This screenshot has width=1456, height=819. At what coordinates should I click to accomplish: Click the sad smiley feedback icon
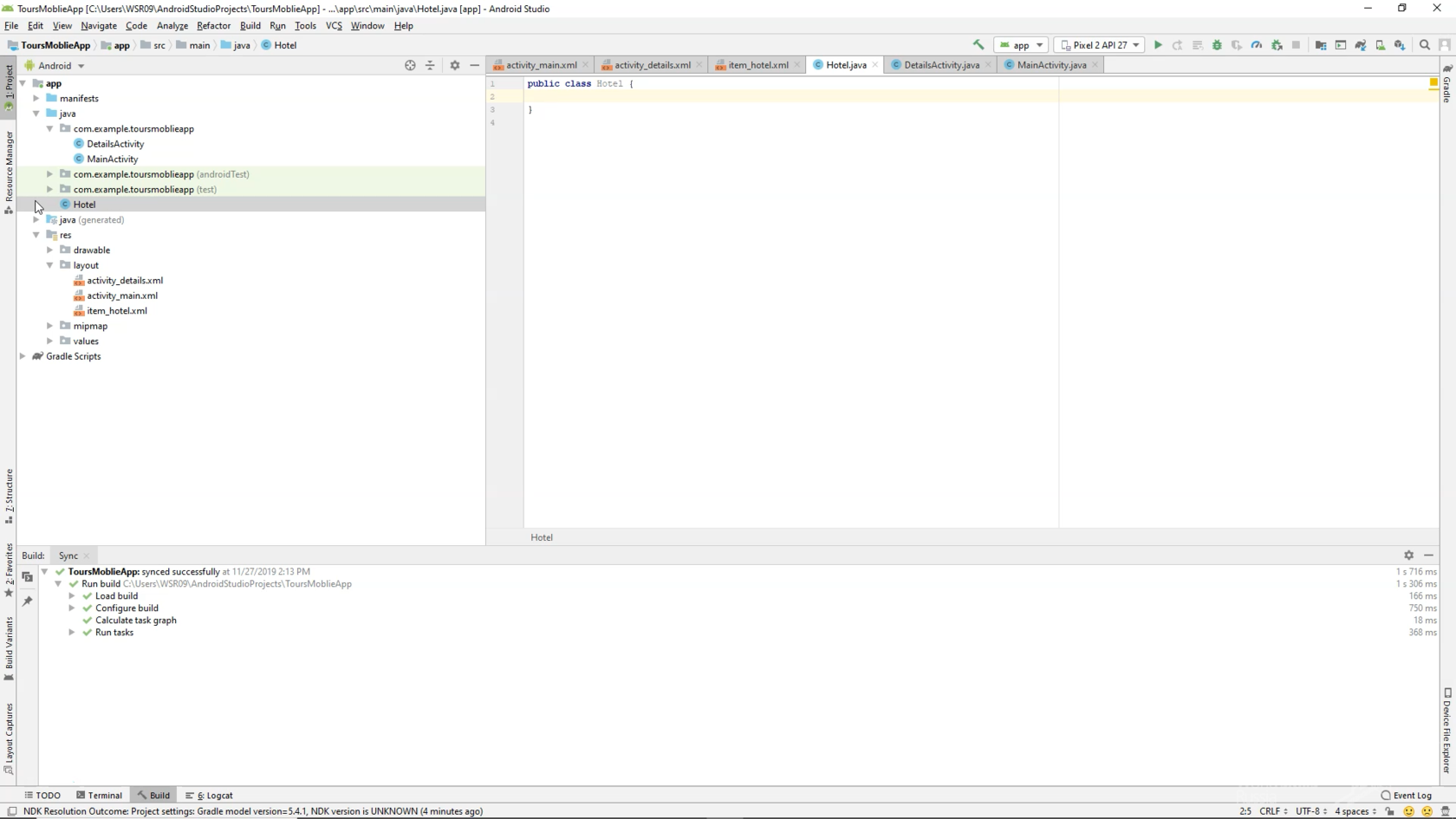pos(1427,811)
